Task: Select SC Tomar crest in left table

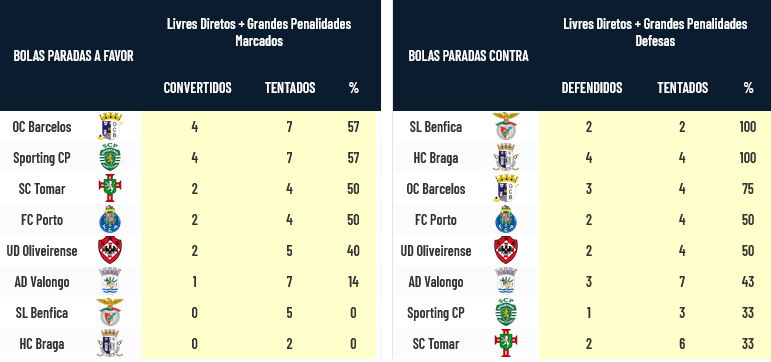Action: (x=110, y=188)
